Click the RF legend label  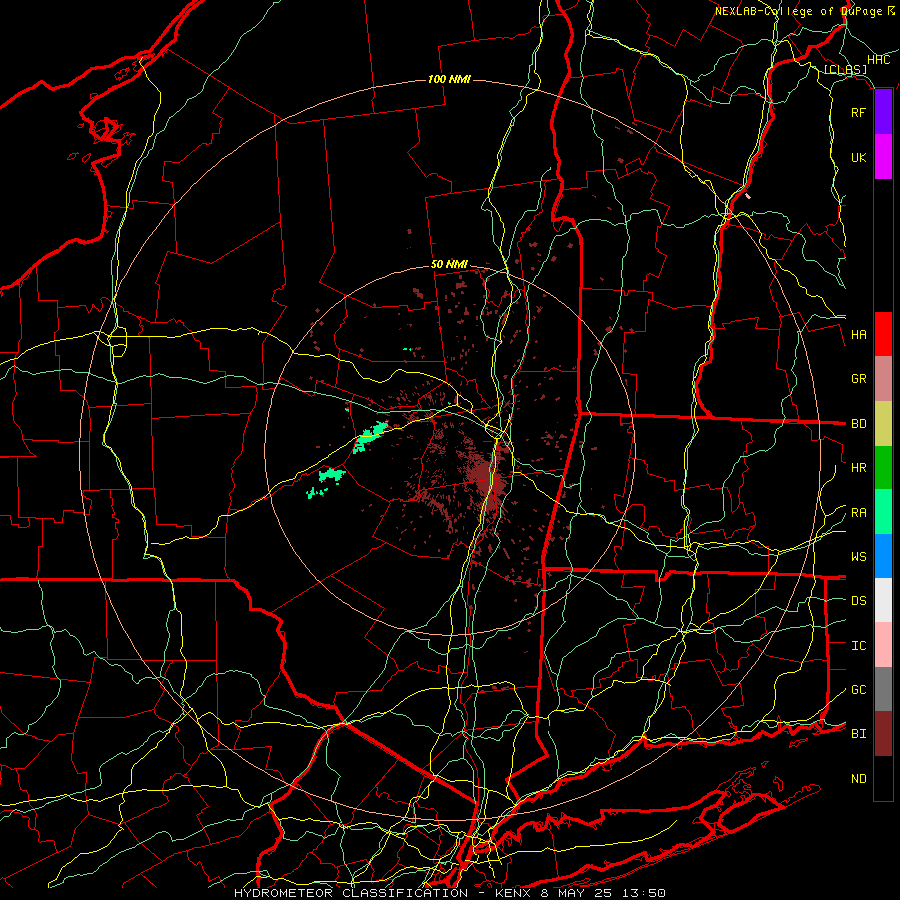(x=858, y=113)
